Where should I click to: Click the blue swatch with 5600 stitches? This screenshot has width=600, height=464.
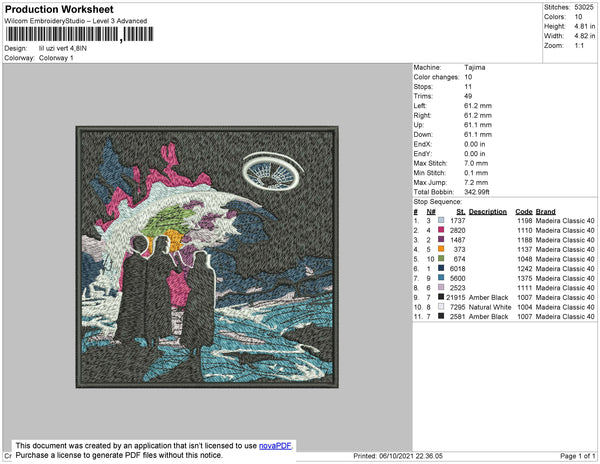(441, 278)
